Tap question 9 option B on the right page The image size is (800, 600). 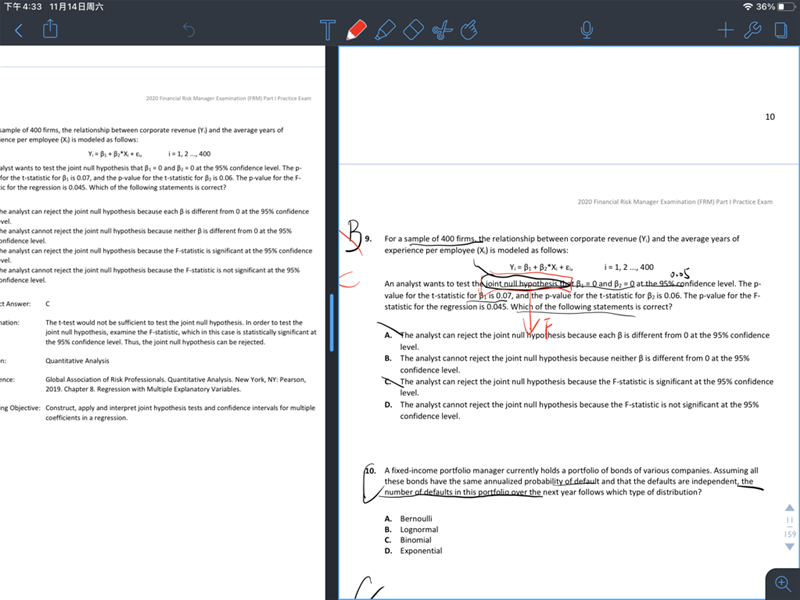click(567, 364)
